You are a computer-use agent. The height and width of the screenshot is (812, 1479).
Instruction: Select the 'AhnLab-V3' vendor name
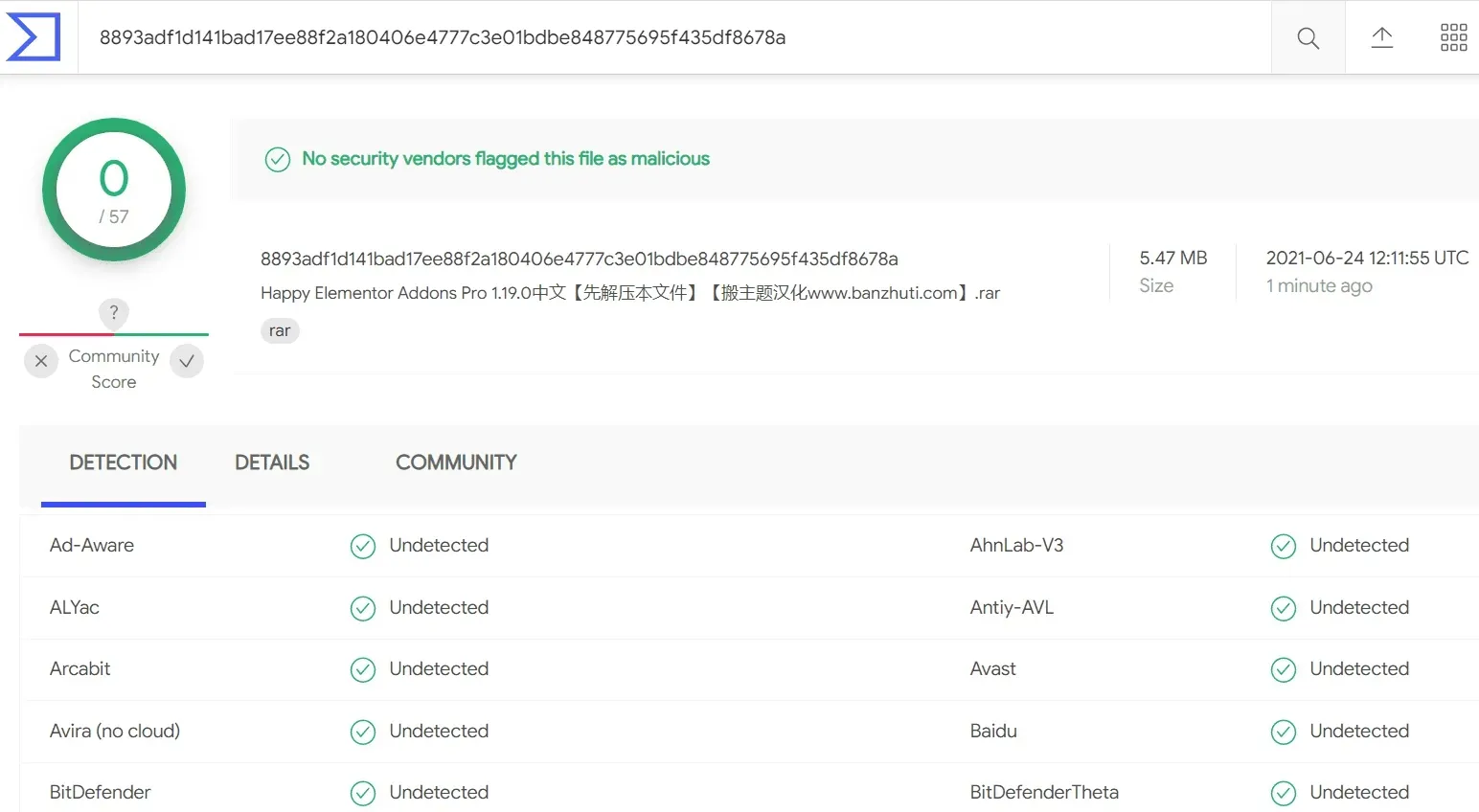point(1016,545)
